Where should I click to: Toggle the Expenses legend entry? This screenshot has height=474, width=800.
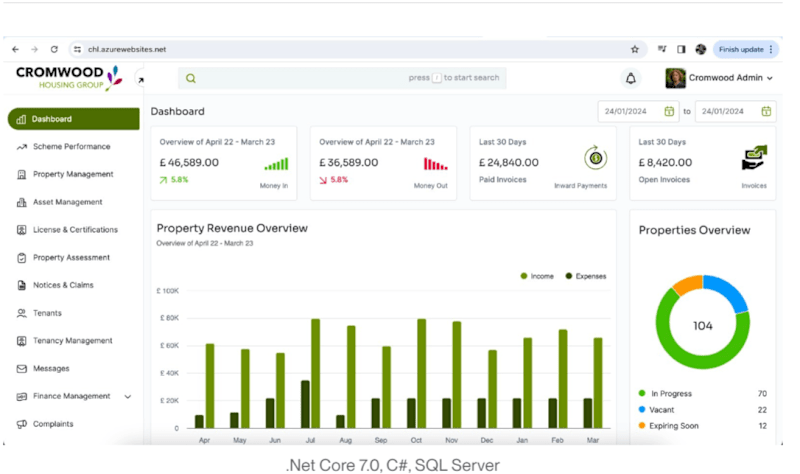(x=586, y=276)
